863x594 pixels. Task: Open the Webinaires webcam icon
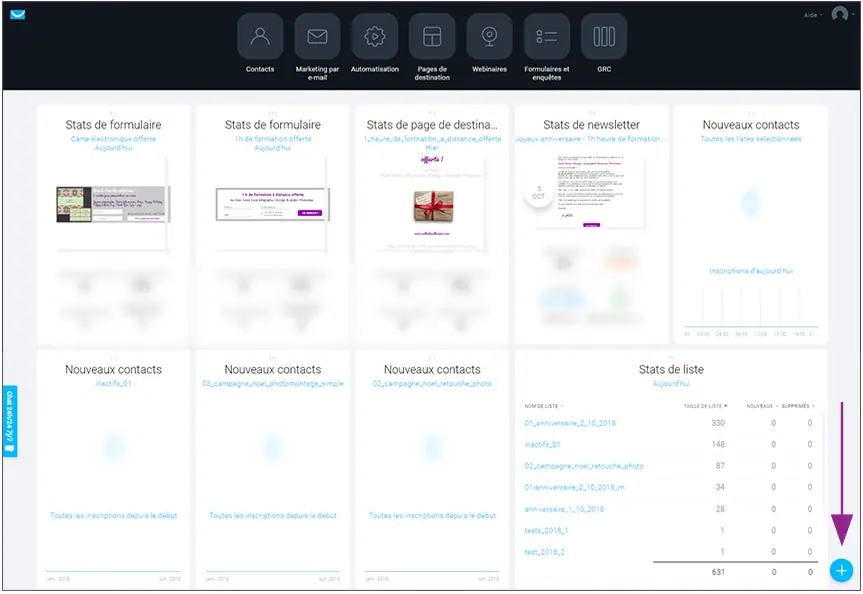coord(489,36)
